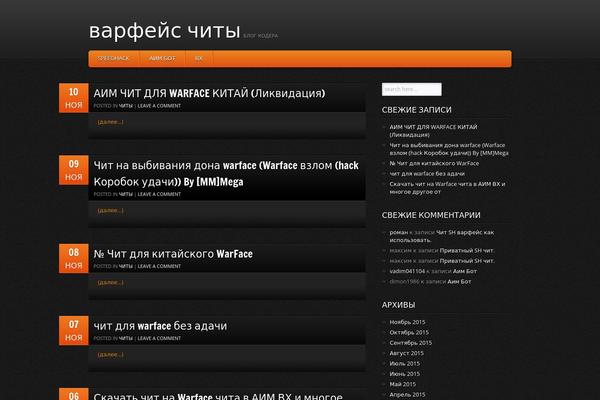Click (далее...) under чит для warface без адачи
The image size is (600, 400).
pos(111,354)
